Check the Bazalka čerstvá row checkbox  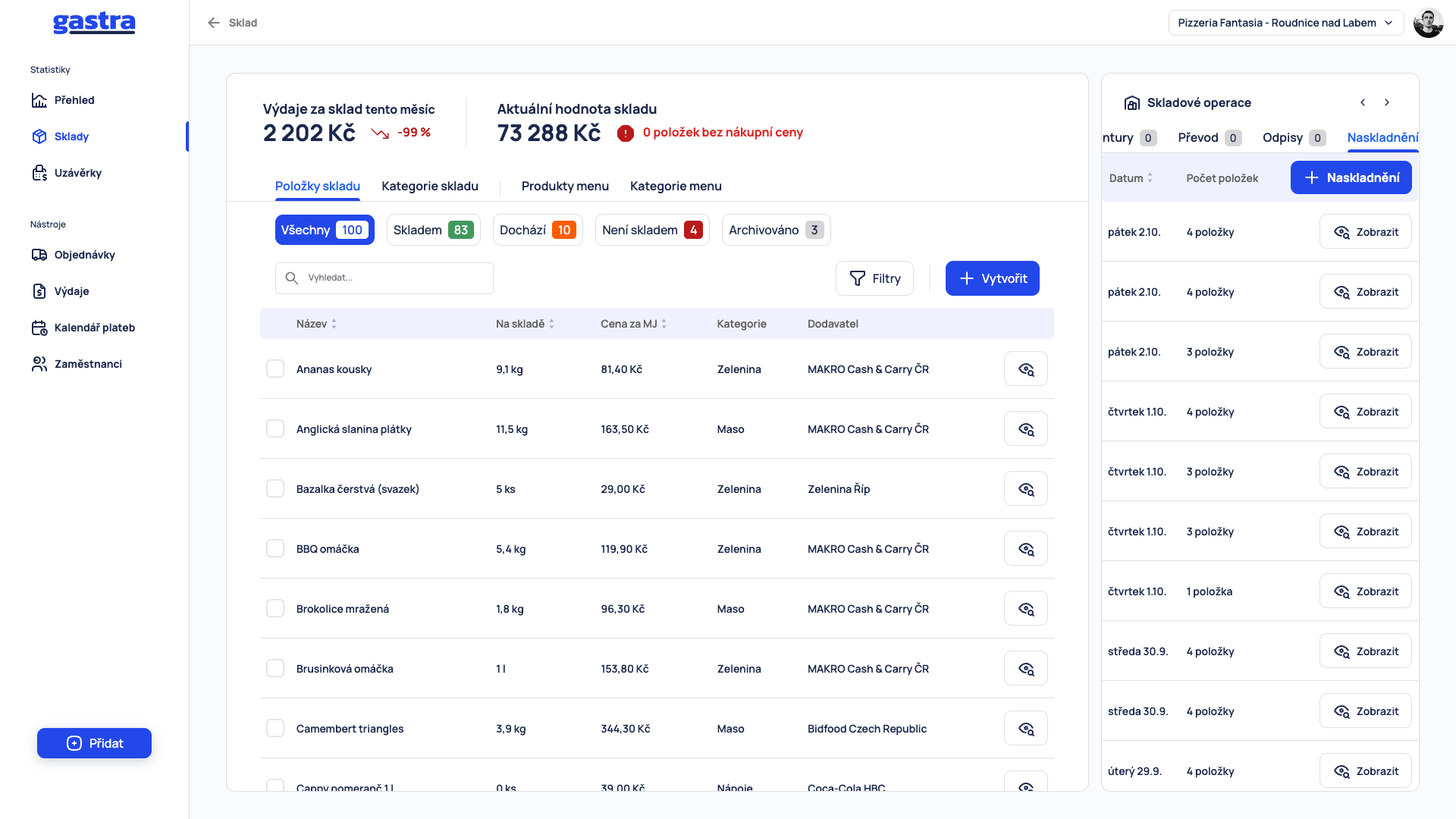coord(275,488)
